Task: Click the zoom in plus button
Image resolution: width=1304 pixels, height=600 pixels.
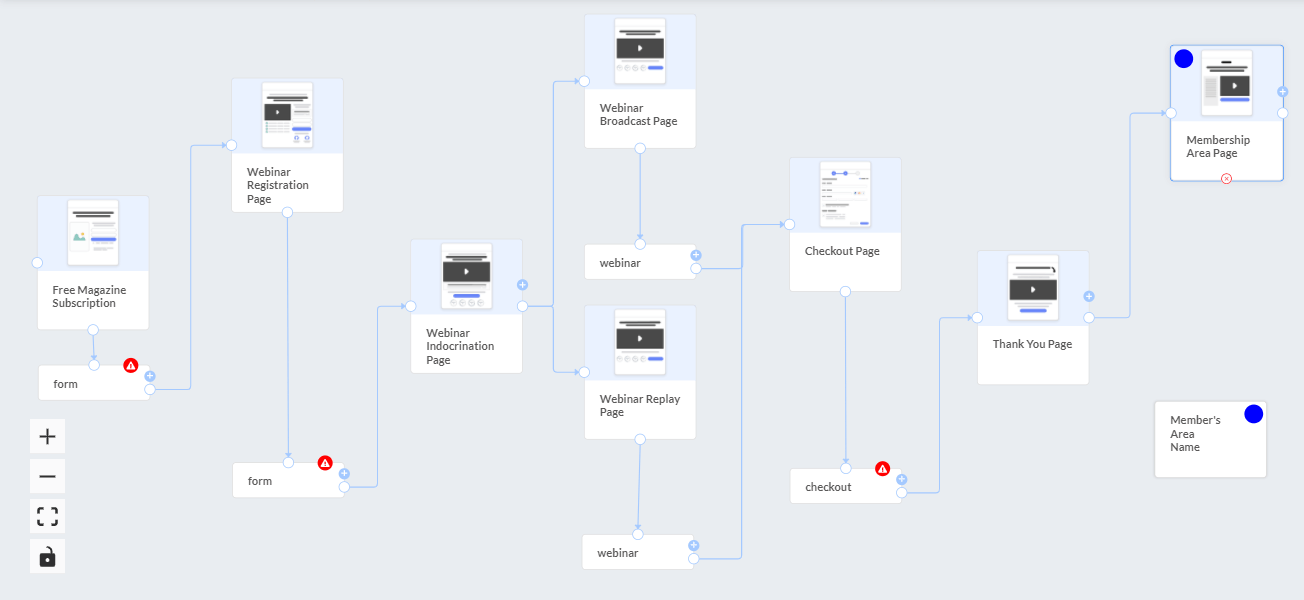Action: click(47, 436)
